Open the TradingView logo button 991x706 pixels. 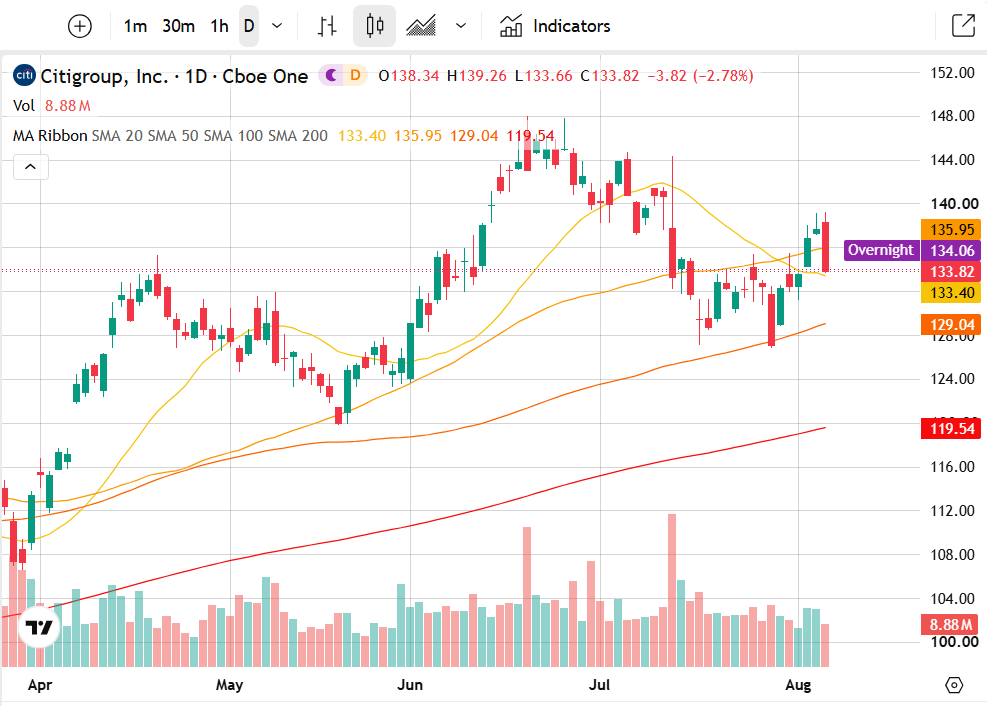tap(39, 627)
